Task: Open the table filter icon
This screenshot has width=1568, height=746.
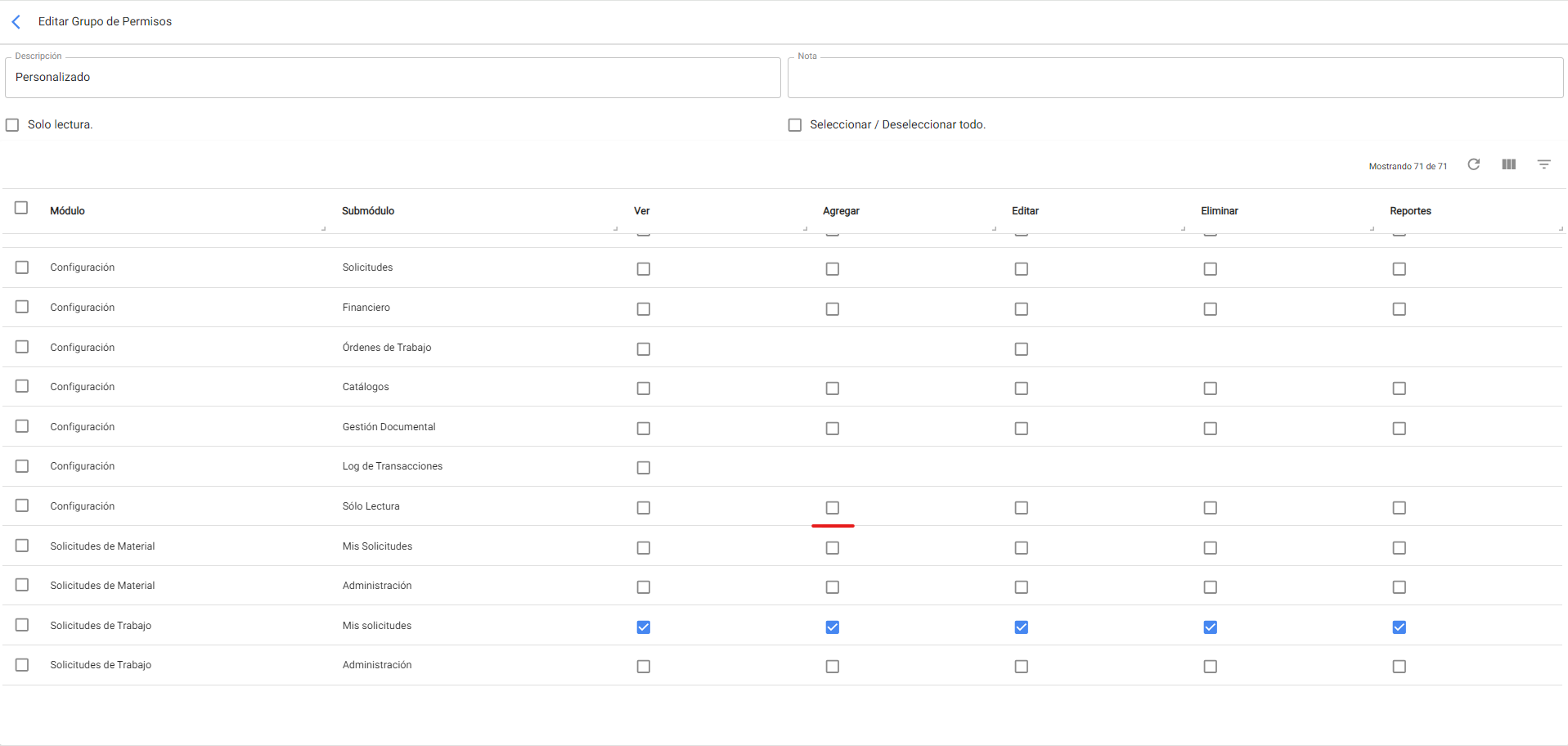Action: [1543, 164]
